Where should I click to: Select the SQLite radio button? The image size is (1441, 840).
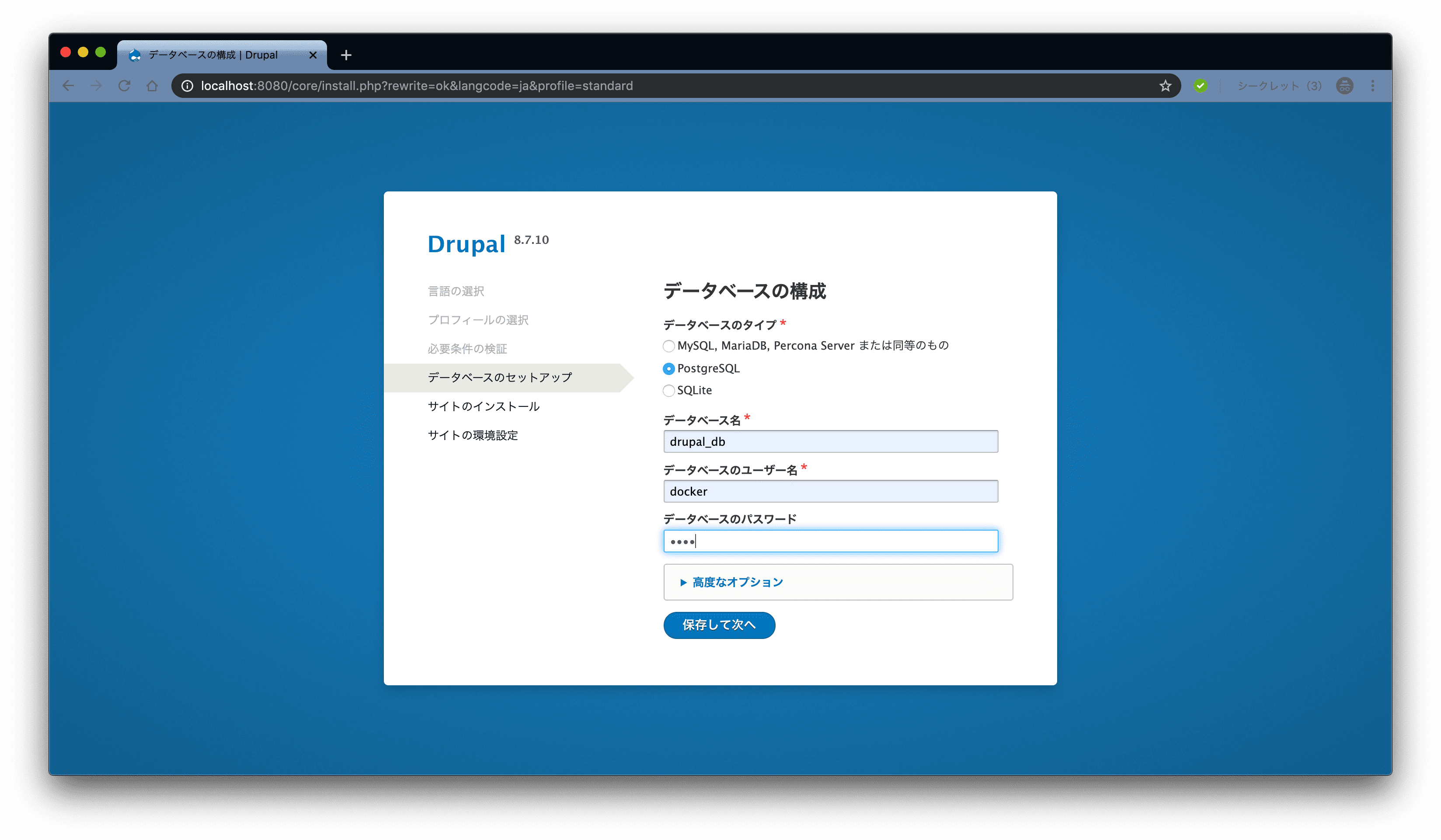668,391
